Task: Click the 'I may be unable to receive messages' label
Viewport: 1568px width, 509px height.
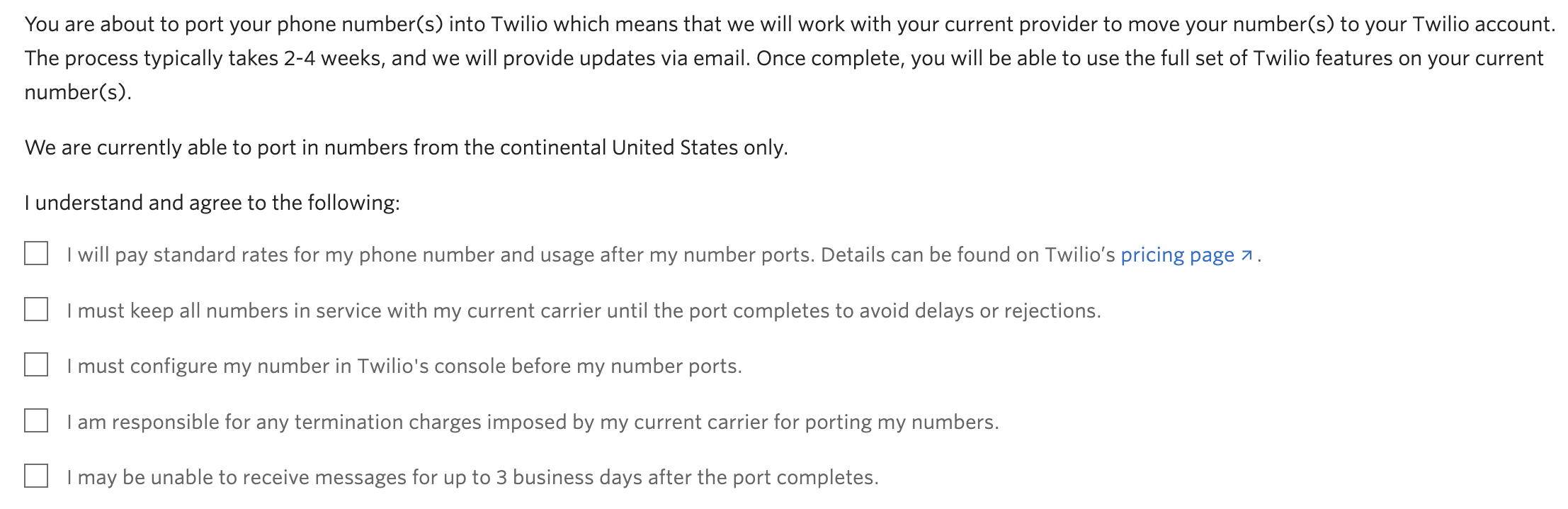Action: pos(472,477)
